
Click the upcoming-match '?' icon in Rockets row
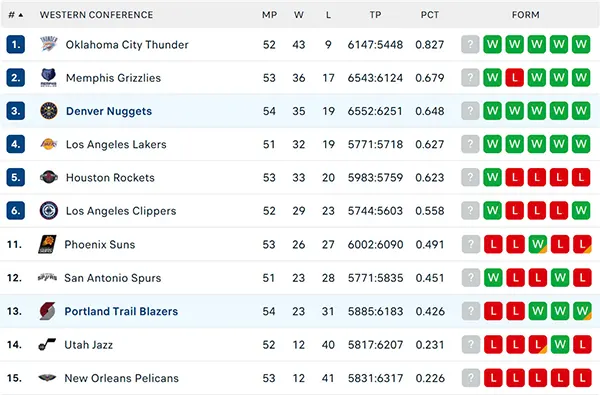click(x=470, y=177)
